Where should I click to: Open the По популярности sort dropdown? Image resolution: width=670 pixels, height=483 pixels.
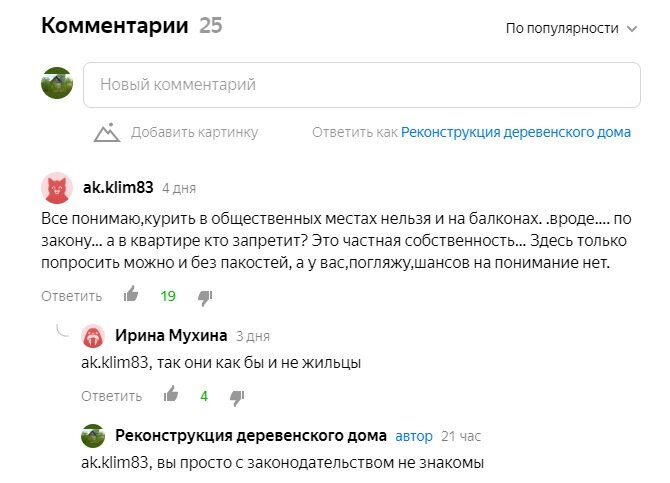coord(571,28)
